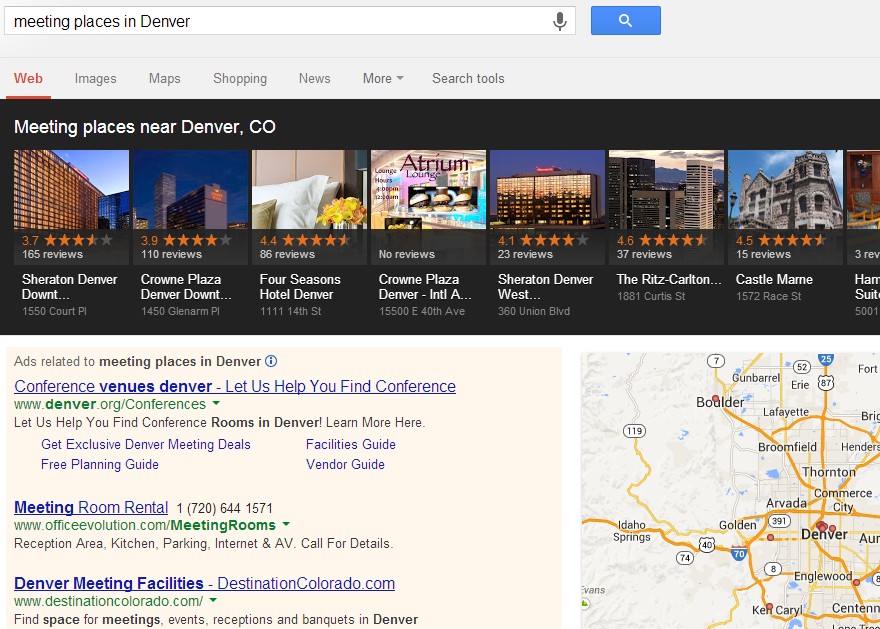Click the voice search microphone icon
Viewport: 880px width, 629px height.
tap(560, 21)
